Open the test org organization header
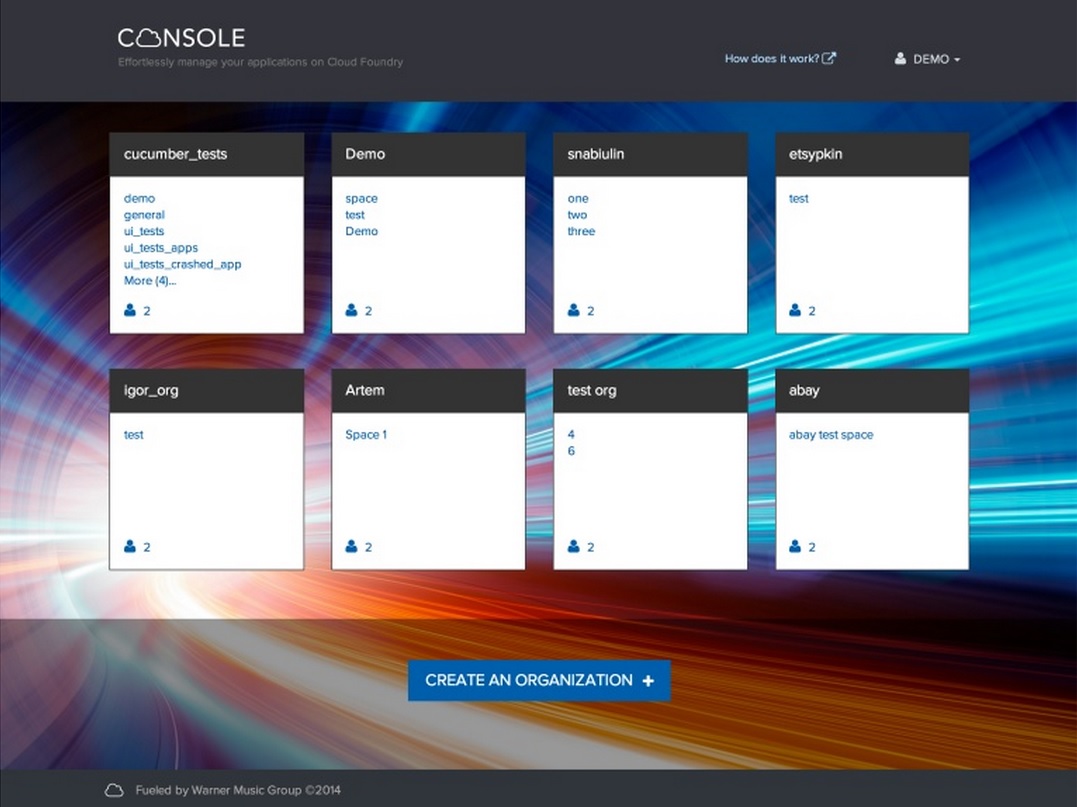Viewport: 1077px width, 807px height. (650, 391)
